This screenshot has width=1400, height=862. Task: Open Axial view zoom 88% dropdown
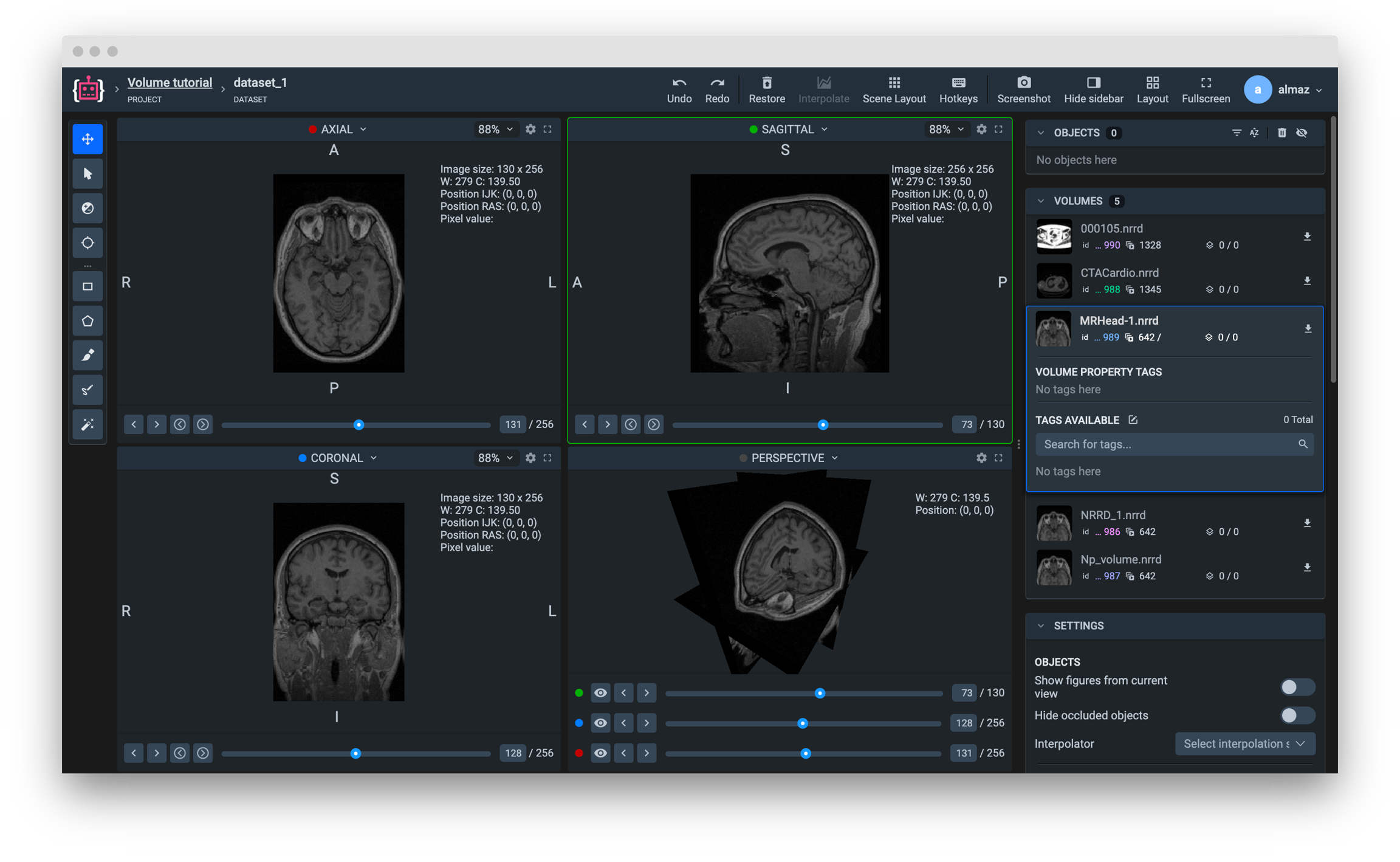tap(495, 129)
